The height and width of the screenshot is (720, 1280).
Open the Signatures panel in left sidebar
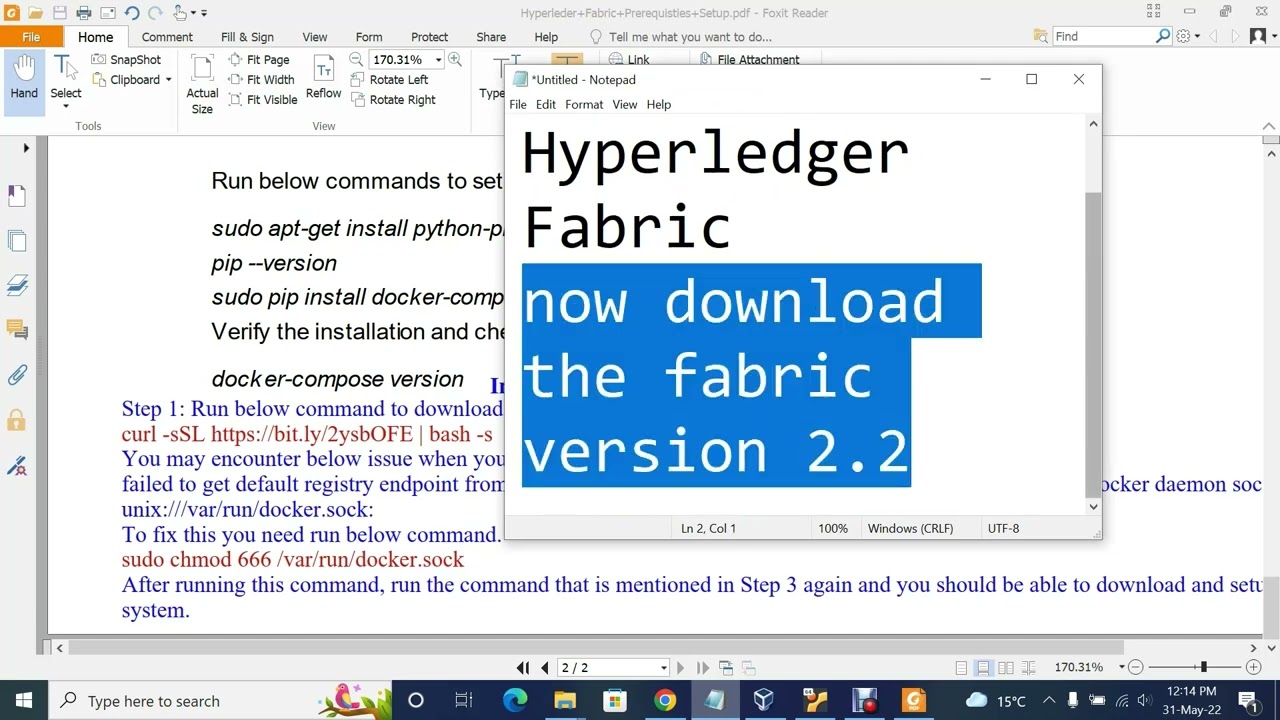pyautogui.click(x=17, y=465)
